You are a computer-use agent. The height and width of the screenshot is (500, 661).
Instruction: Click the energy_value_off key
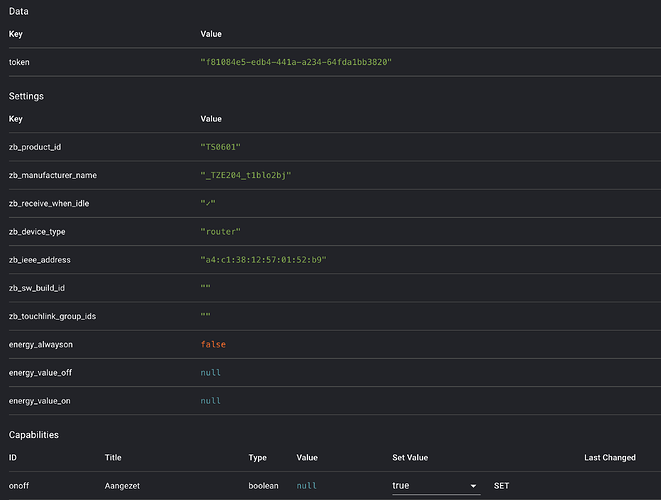coord(40,373)
